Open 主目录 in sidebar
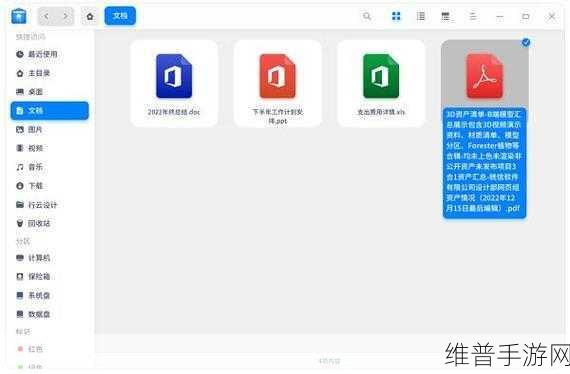 tap(50, 73)
